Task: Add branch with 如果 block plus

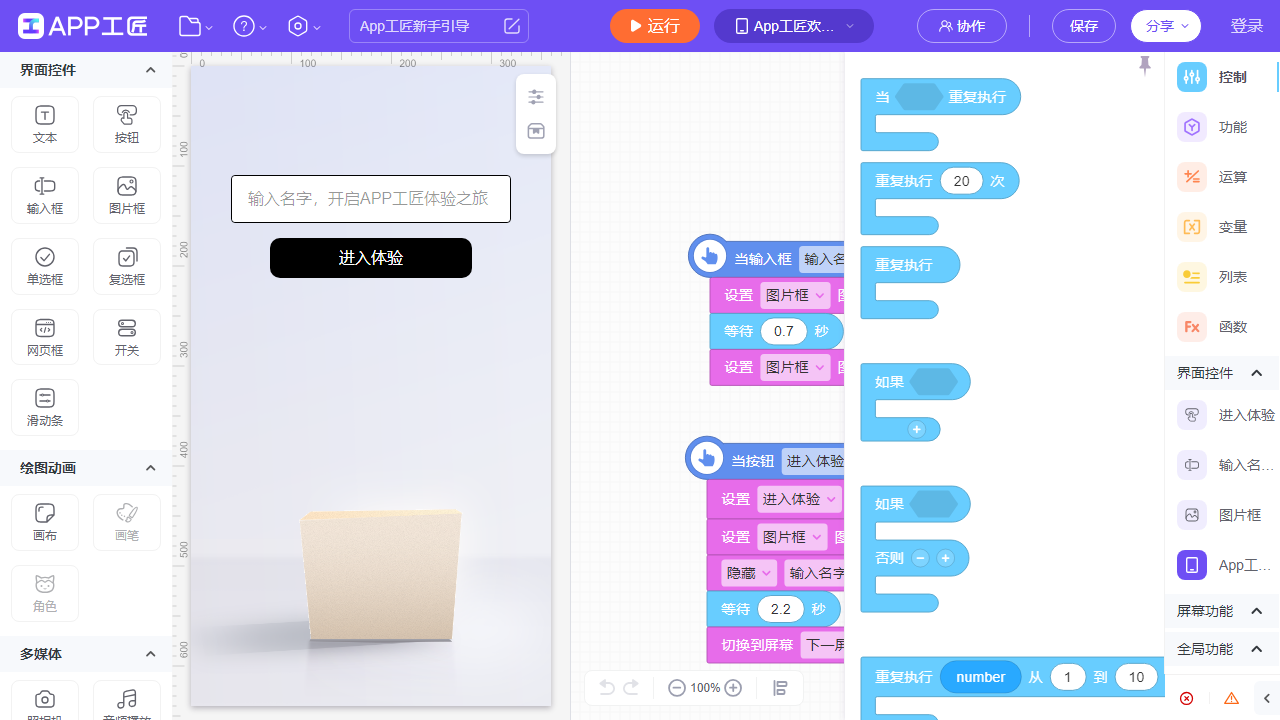Action: 917,429
